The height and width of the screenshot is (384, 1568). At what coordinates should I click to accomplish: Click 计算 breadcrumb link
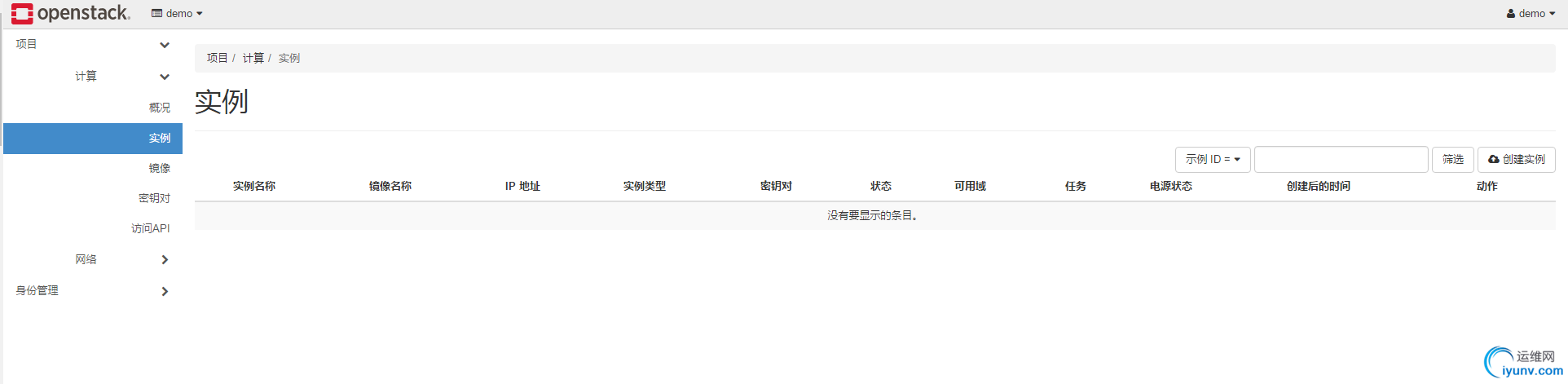[253, 58]
